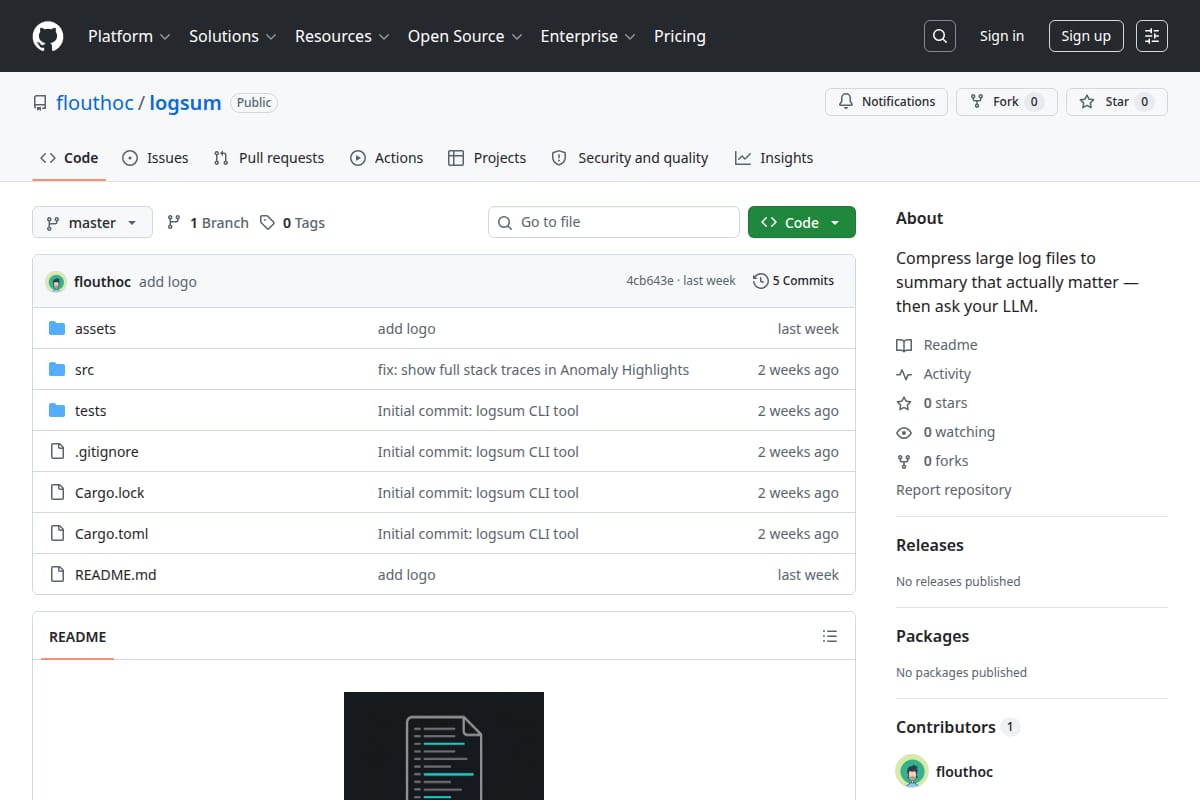1200x800 pixels.
Task: Click flouthoc avatar in latest commit row
Action: point(56,282)
